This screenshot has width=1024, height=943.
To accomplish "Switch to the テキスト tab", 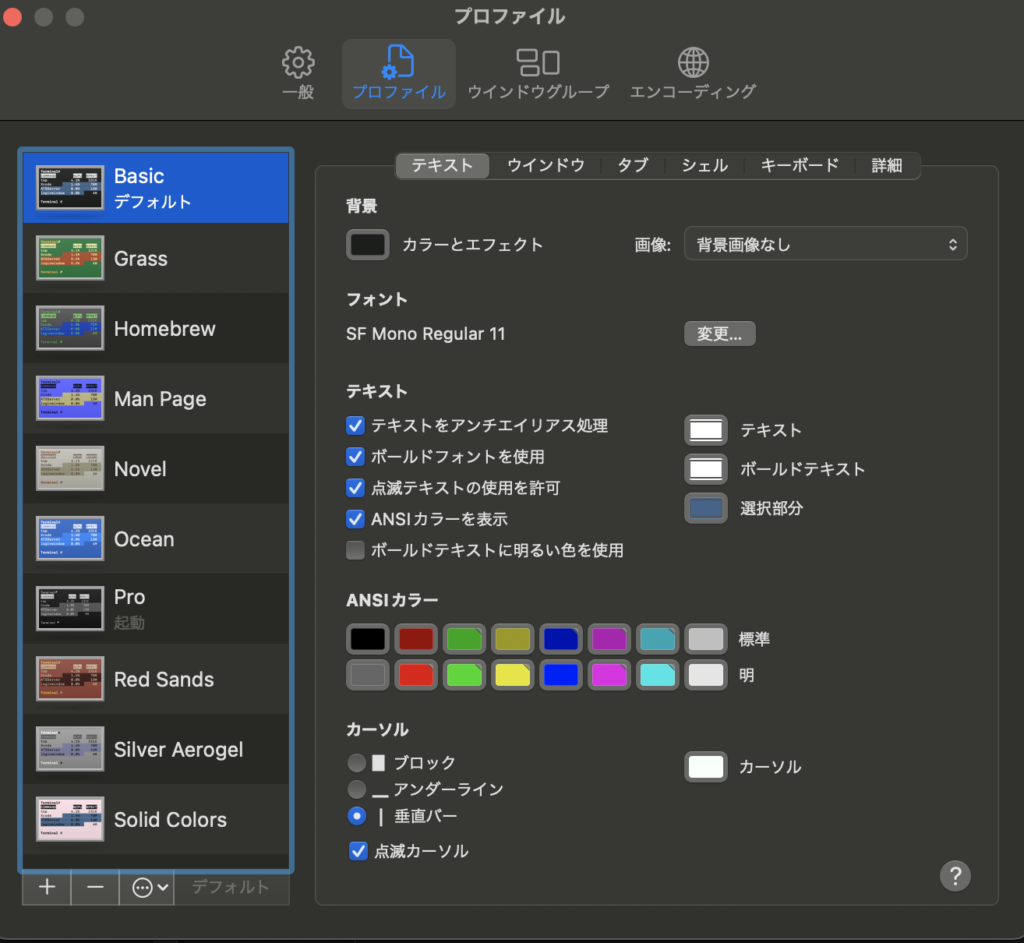I will (x=442, y=165).
